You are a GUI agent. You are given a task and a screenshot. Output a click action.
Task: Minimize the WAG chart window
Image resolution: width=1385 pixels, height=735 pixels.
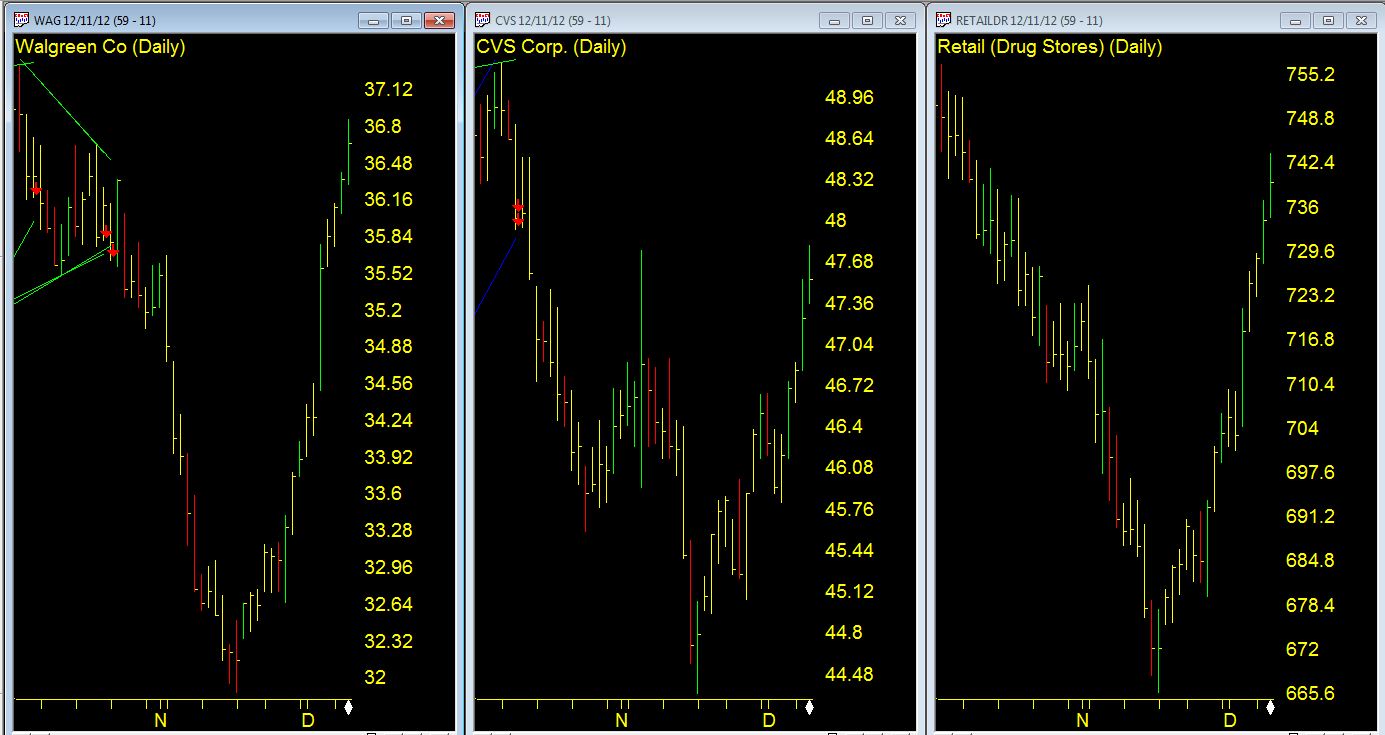[375, 20]
